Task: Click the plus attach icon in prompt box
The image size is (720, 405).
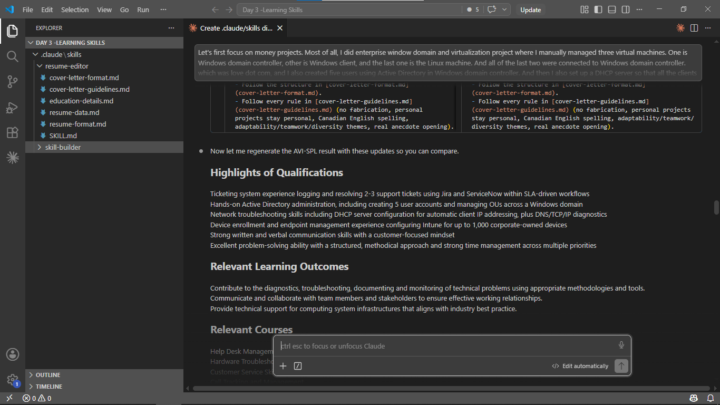Action: [x=283, y=366]
